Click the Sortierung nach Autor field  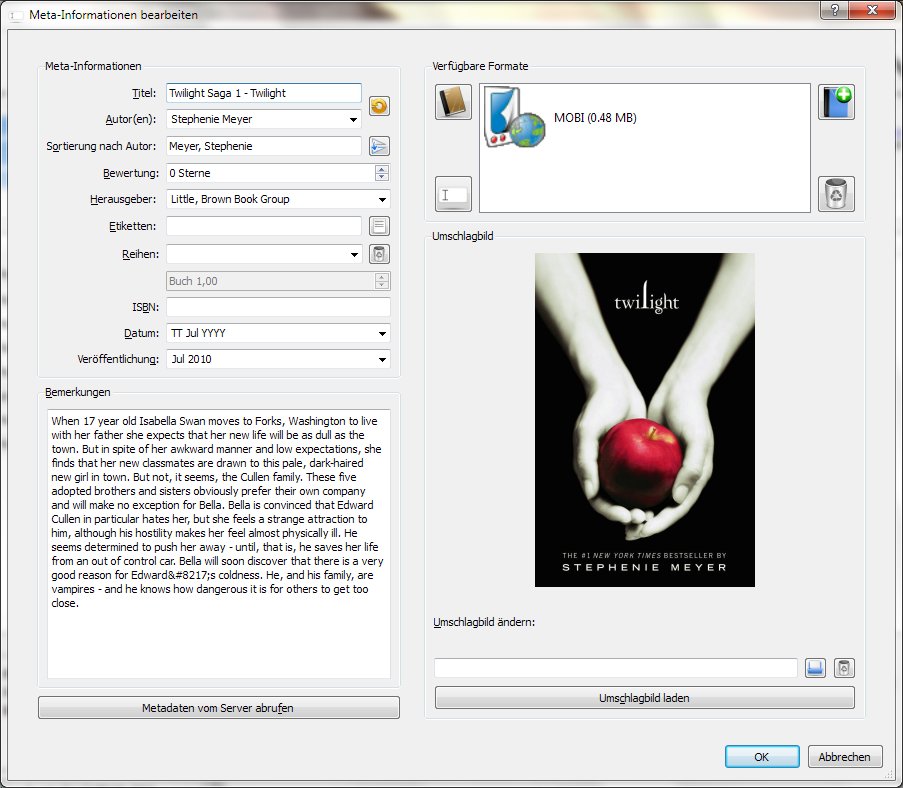pos(264,146)
